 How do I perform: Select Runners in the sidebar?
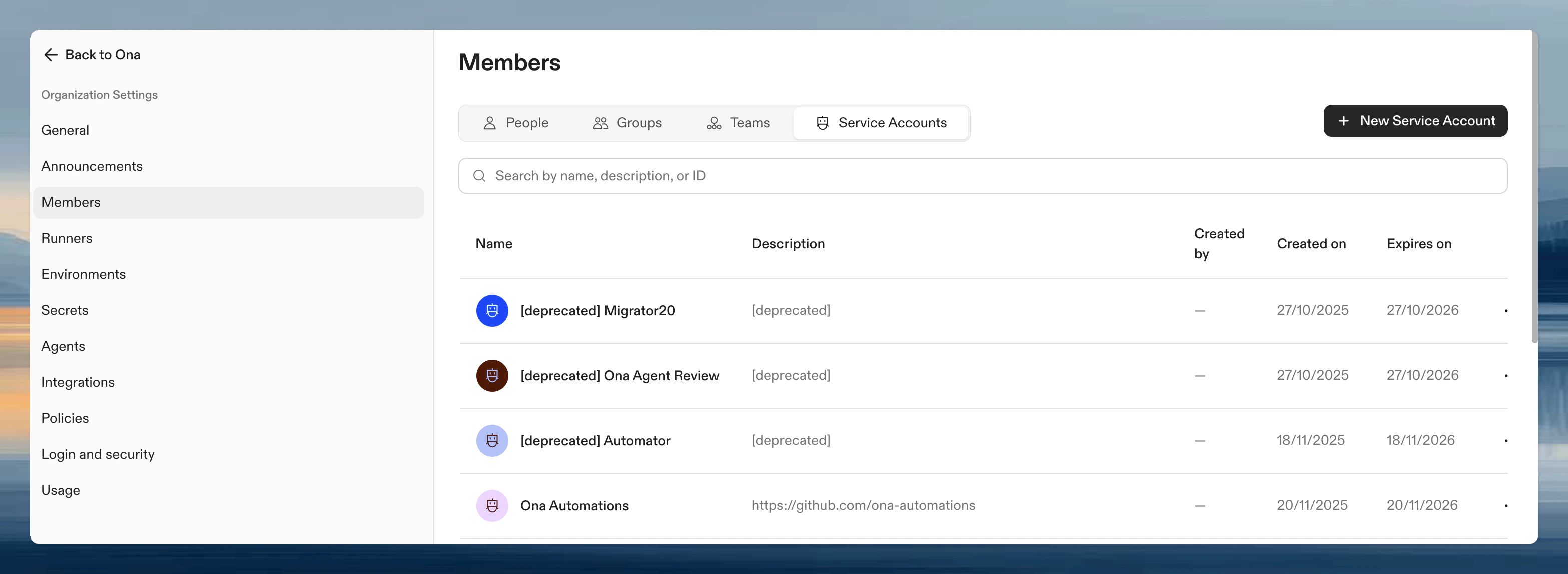click(x=67, y=238)
